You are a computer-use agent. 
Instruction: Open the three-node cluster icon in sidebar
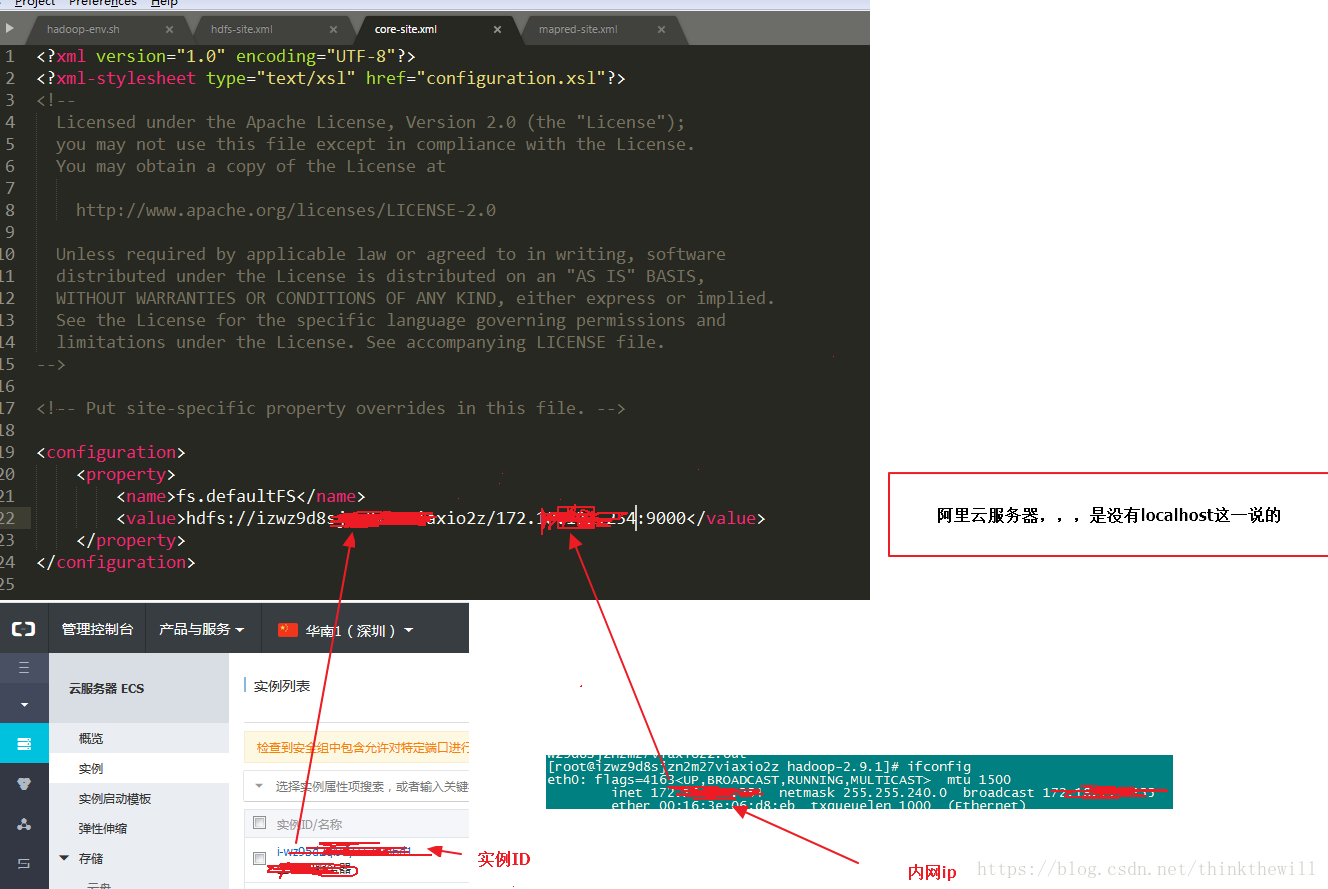coord(24,824)
